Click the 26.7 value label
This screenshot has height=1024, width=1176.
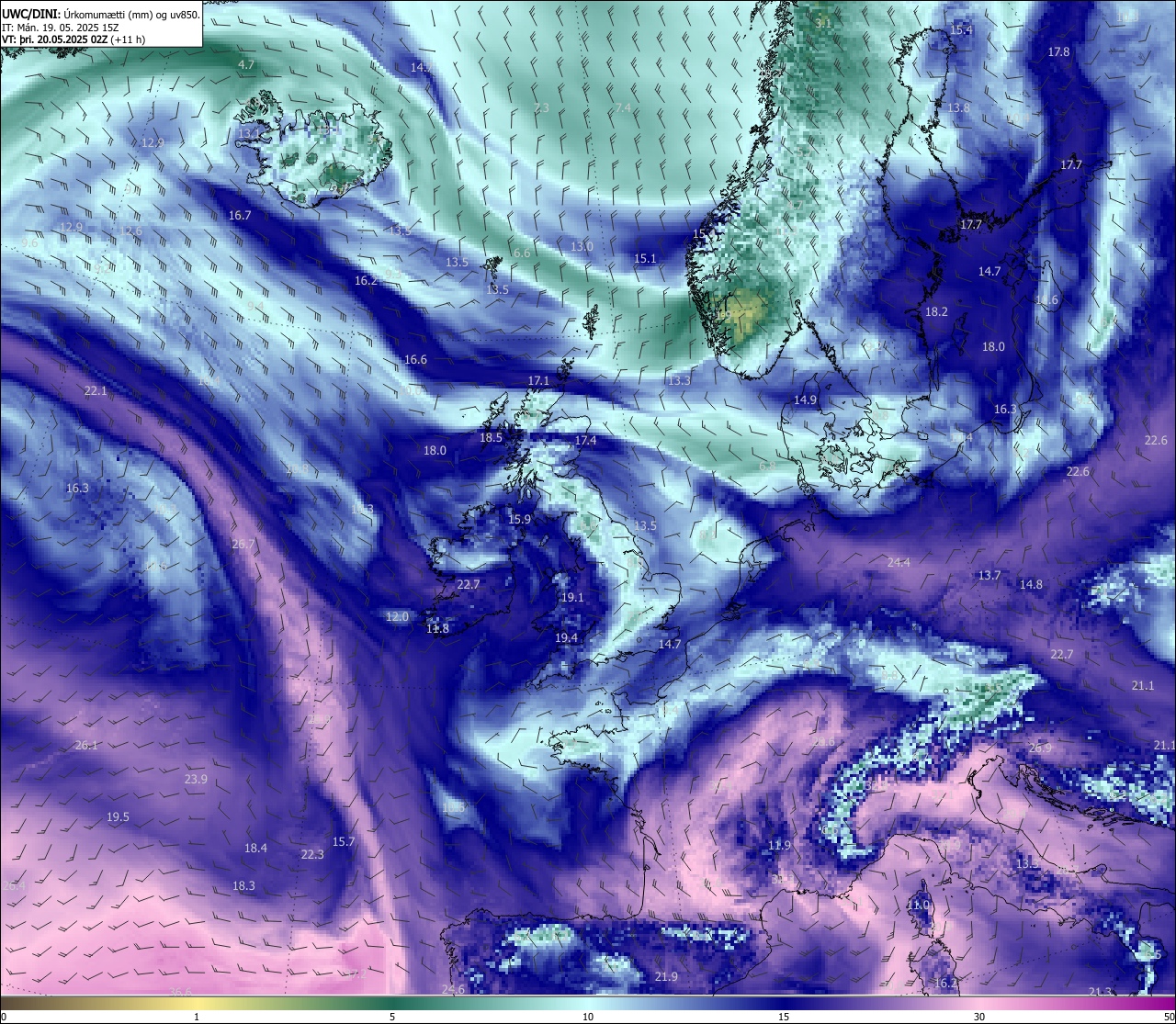point(243,545)
